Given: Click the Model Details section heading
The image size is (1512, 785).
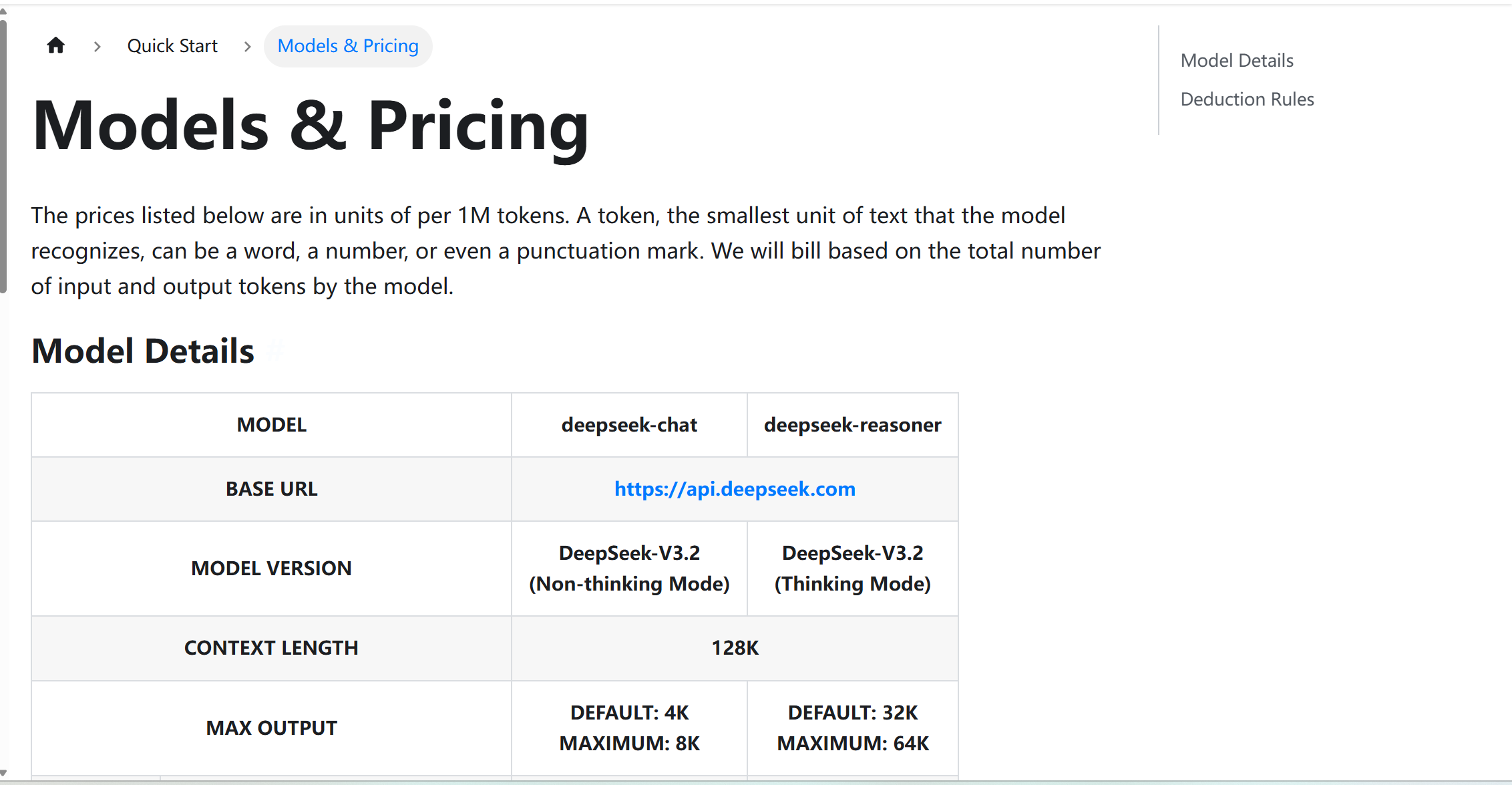Looking at the screenshot, I should click(143, 351).
